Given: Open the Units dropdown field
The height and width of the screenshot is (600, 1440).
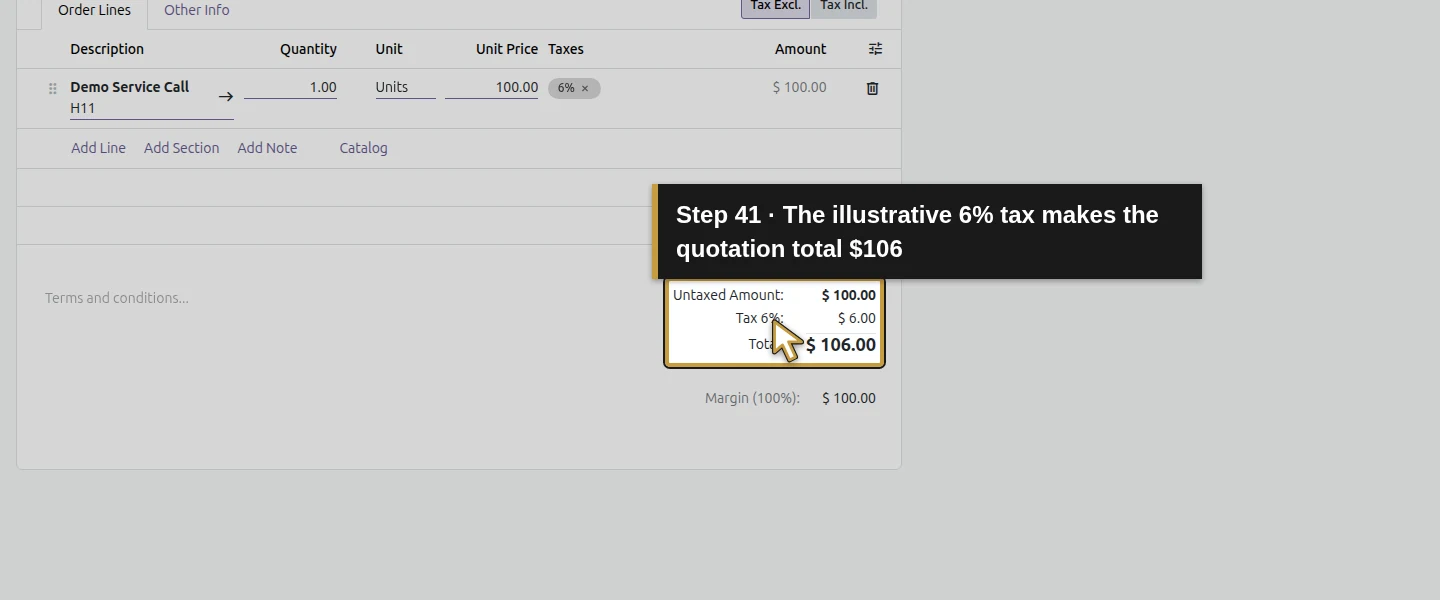Looking at the screenshot, I should pyautogui.click(x=405, y=88).
